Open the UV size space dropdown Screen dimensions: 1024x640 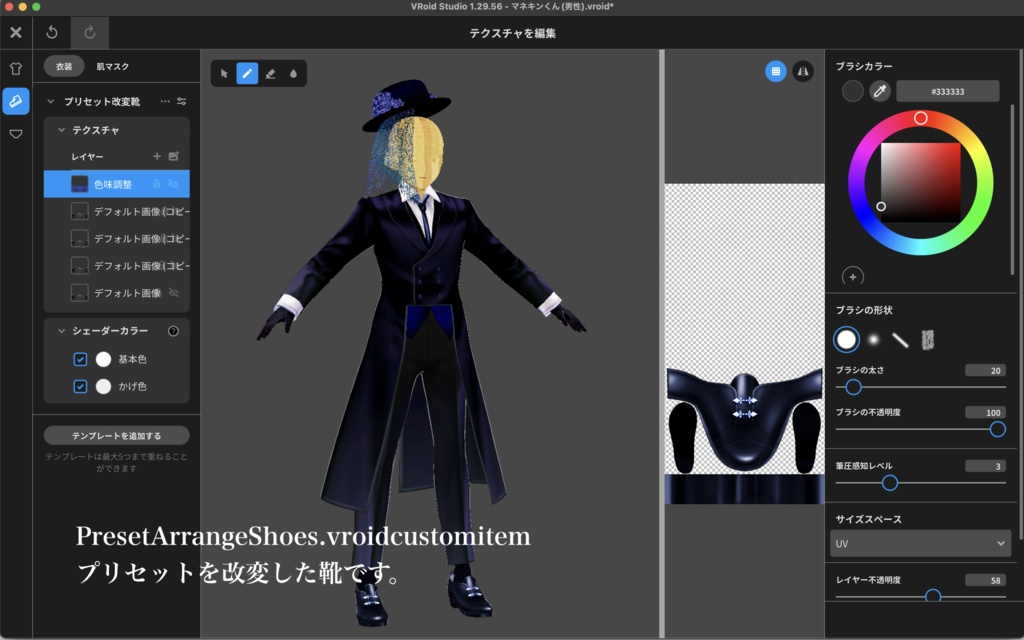coord(920,542)
